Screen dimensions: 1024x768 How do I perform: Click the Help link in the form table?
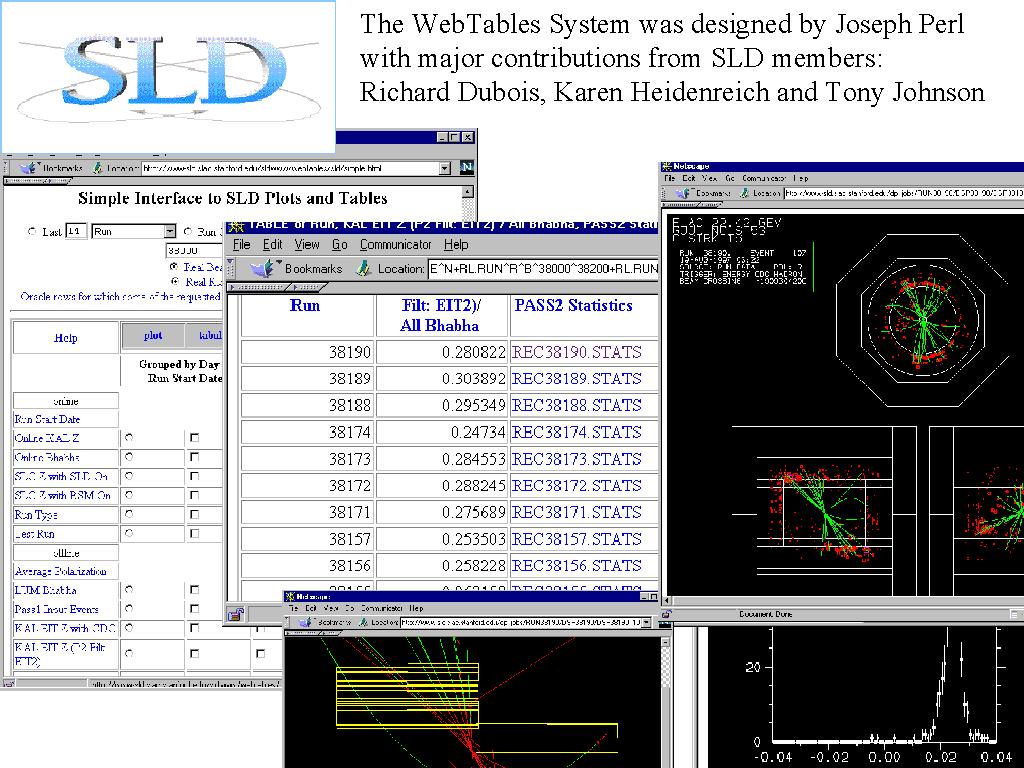point(65,338)
